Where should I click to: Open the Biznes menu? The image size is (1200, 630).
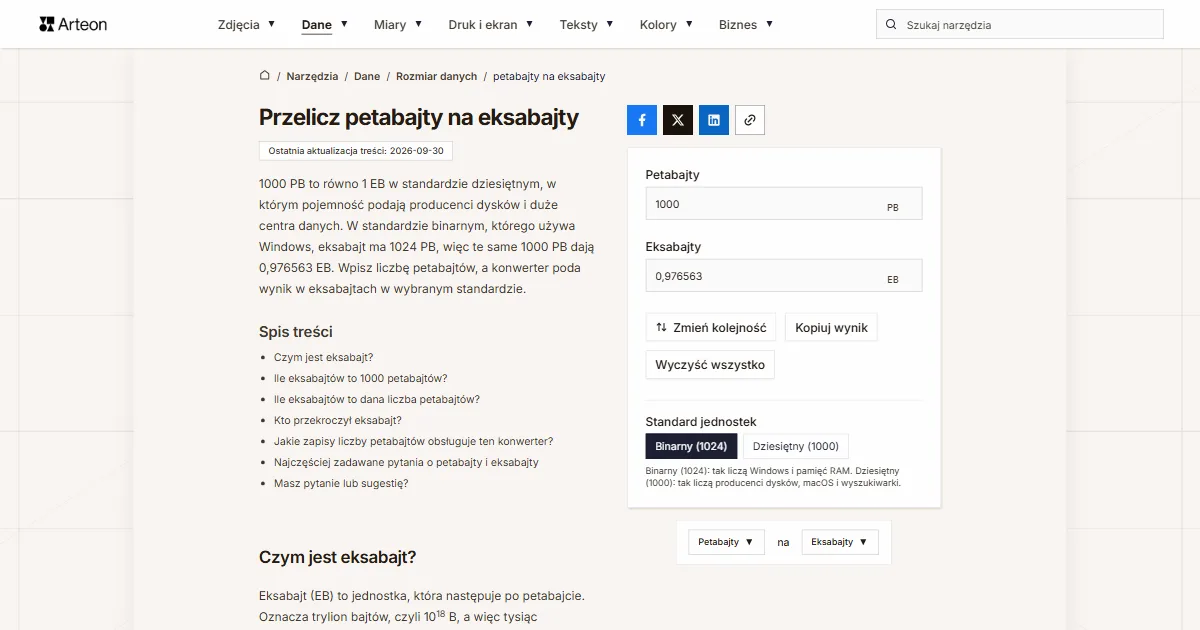(x=746, y=24)
